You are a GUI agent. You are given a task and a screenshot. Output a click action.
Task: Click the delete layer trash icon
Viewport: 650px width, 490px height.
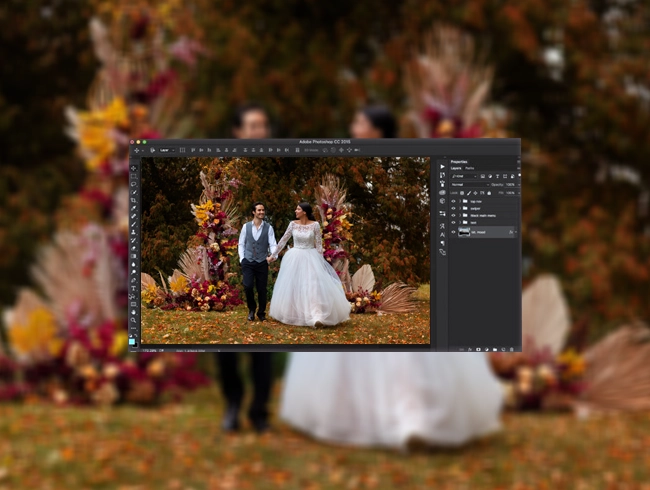(x=512, y=349)
